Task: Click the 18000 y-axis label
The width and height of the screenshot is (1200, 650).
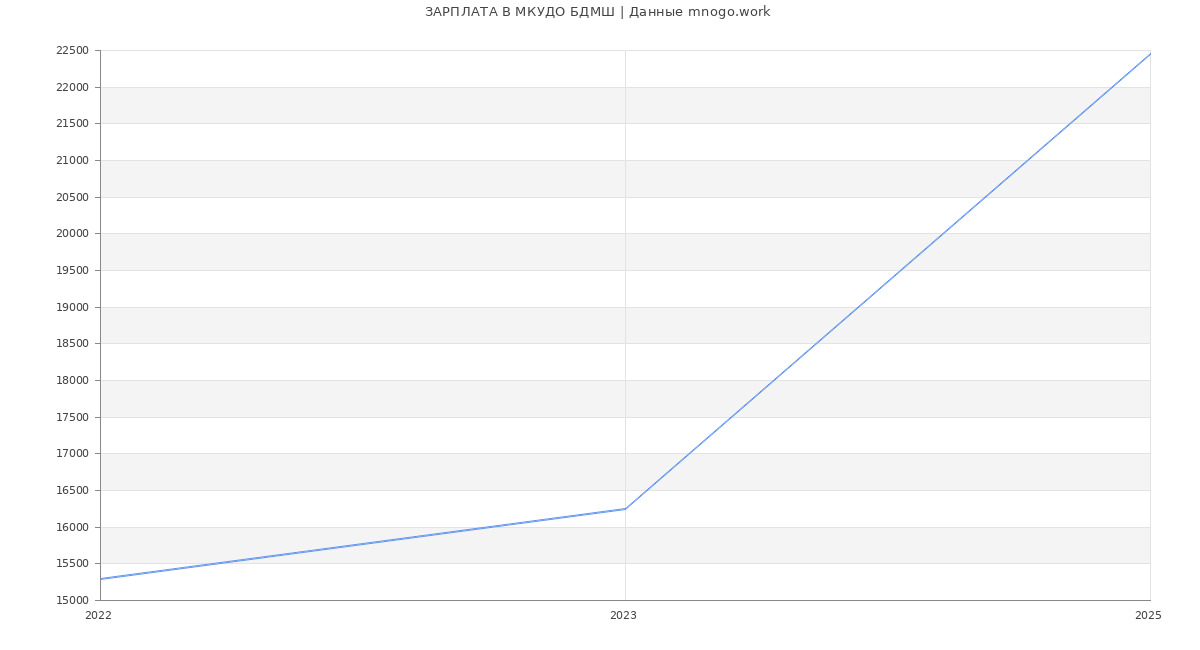Action: (72, 381)
